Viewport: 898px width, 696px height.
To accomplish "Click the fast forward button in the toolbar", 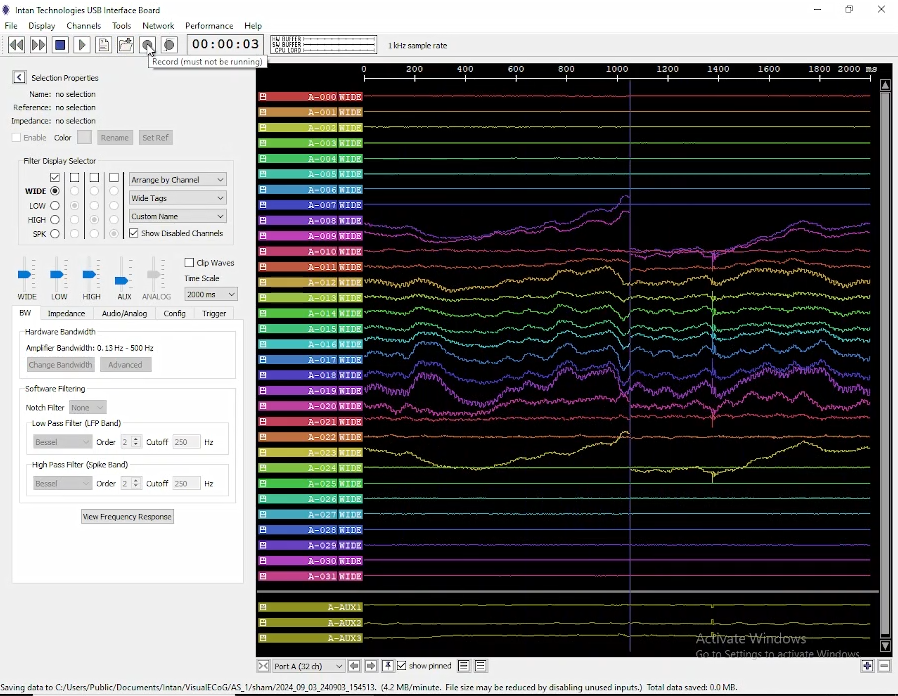I will pyautogui.click(x=38, y=45).
